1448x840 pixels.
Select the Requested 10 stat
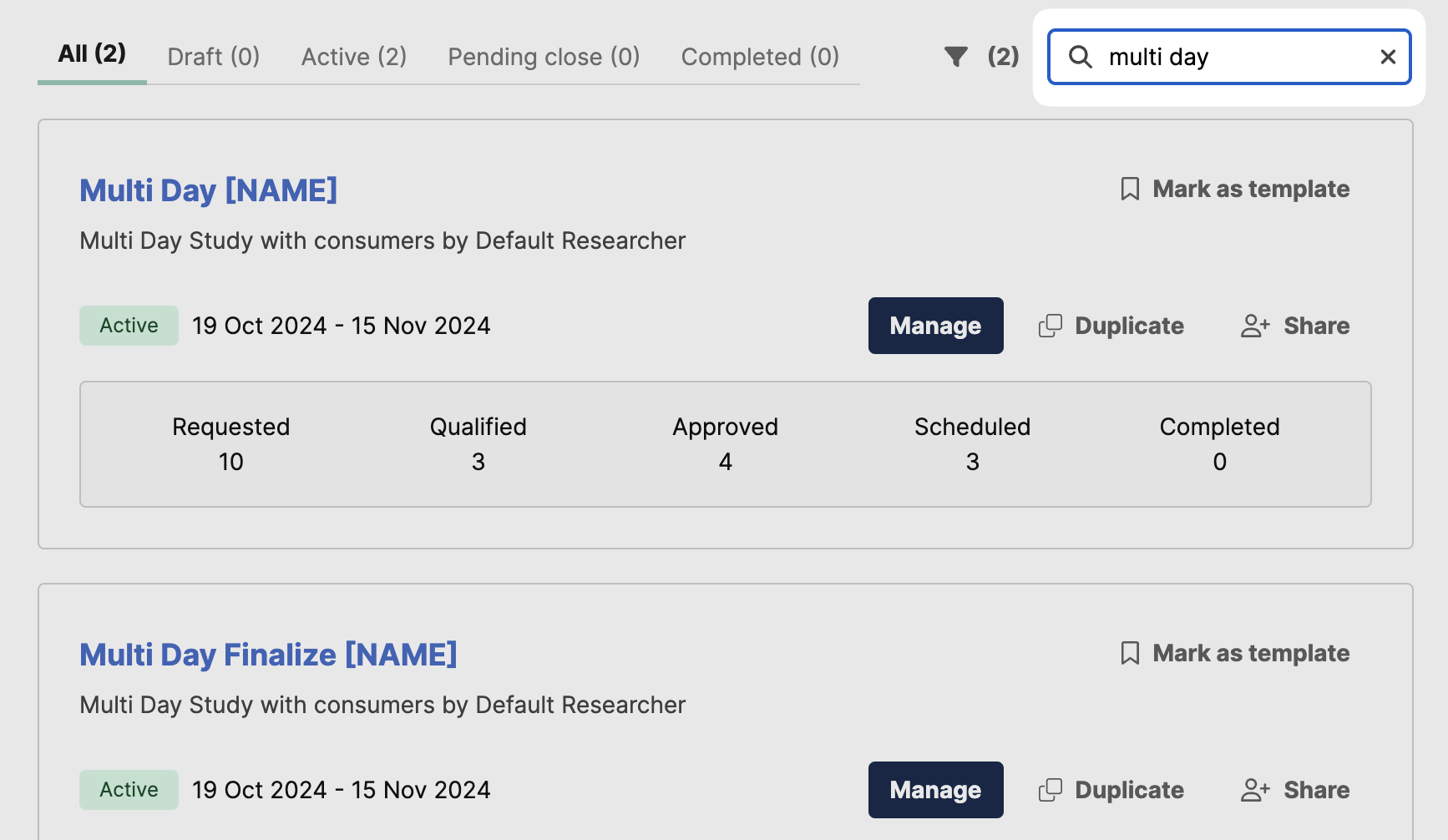point(231,444)
